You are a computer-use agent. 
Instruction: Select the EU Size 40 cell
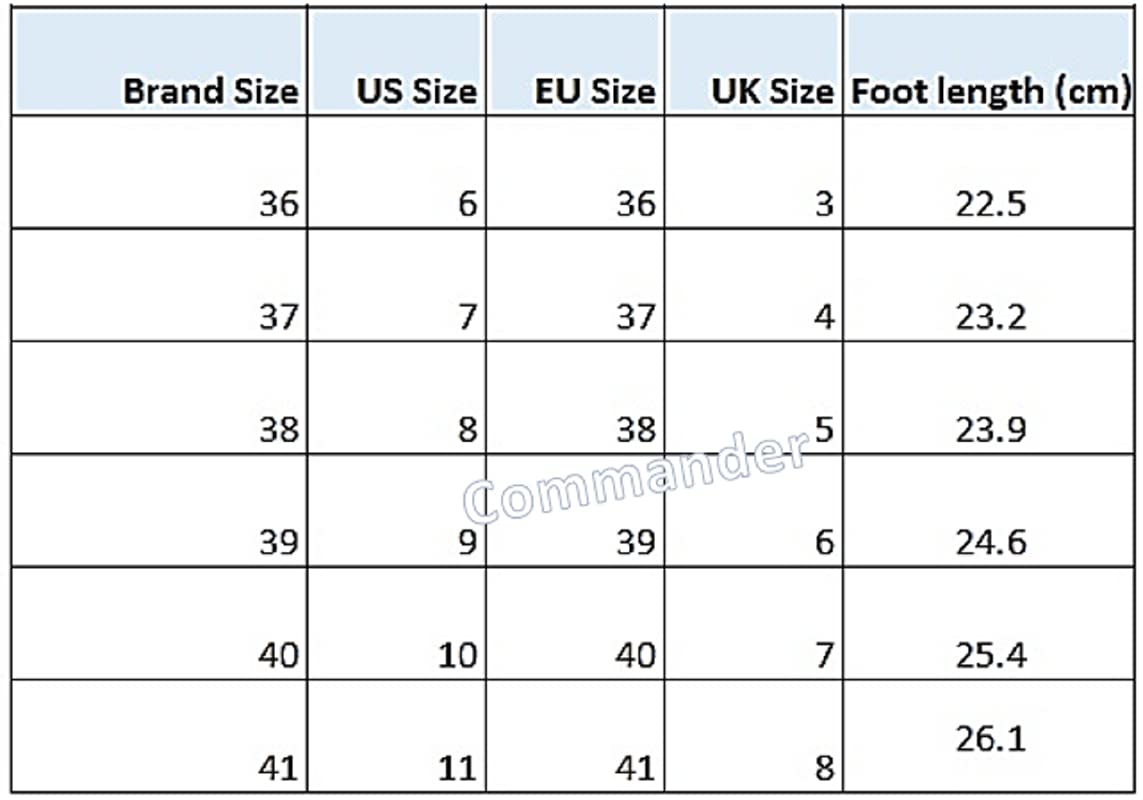pos(635,656)
